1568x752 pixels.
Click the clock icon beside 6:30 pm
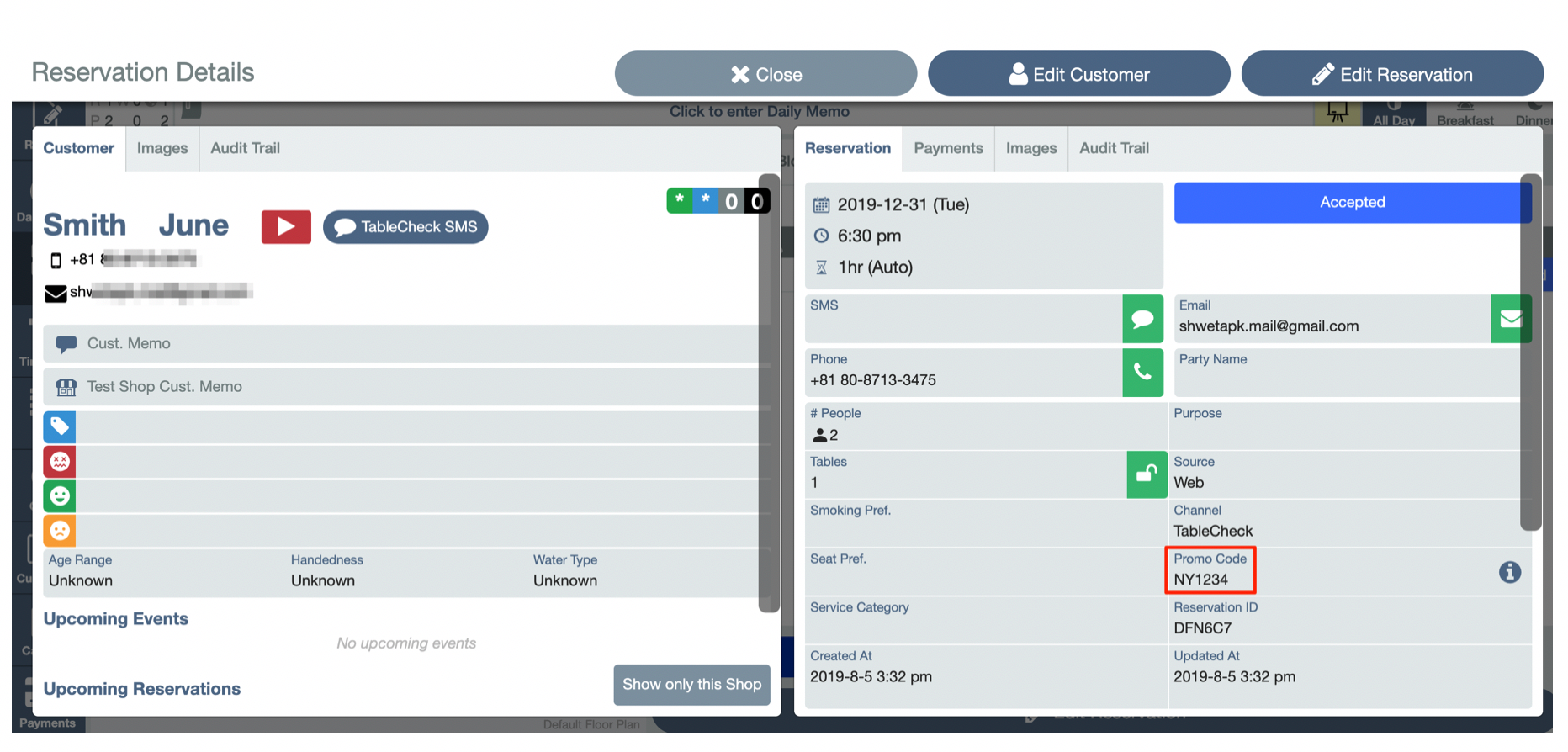pos(821,236)
